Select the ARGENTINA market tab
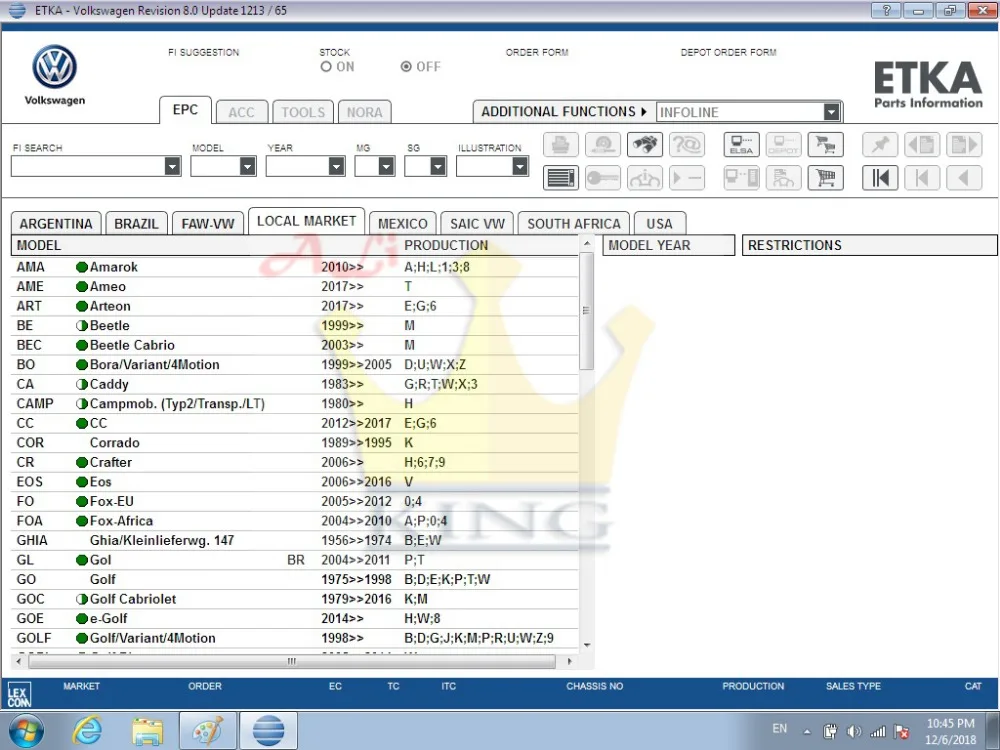 pos(56,224)
